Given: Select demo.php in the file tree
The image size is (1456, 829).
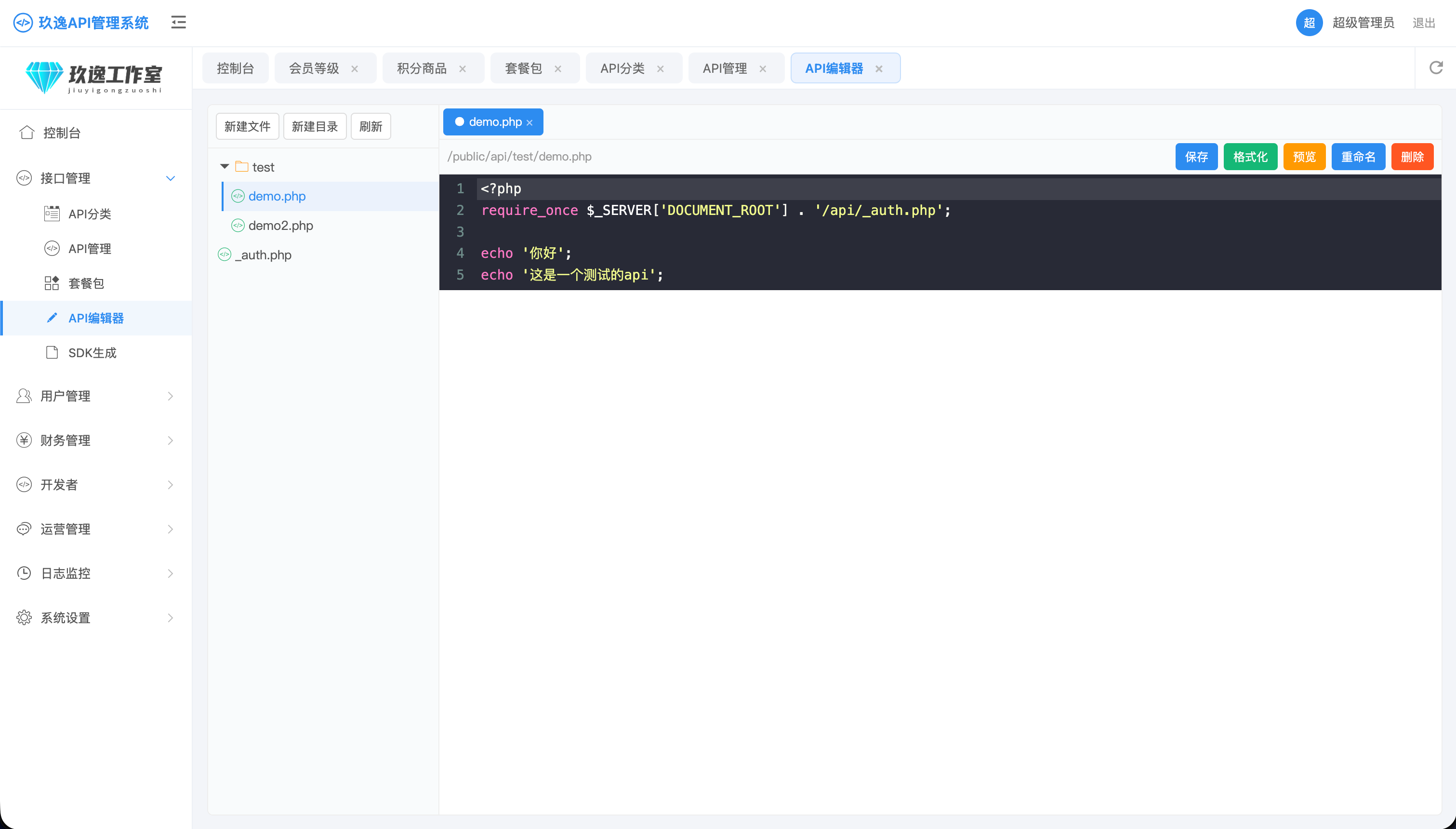Looking at the screenshot, I should pos(330,196).
